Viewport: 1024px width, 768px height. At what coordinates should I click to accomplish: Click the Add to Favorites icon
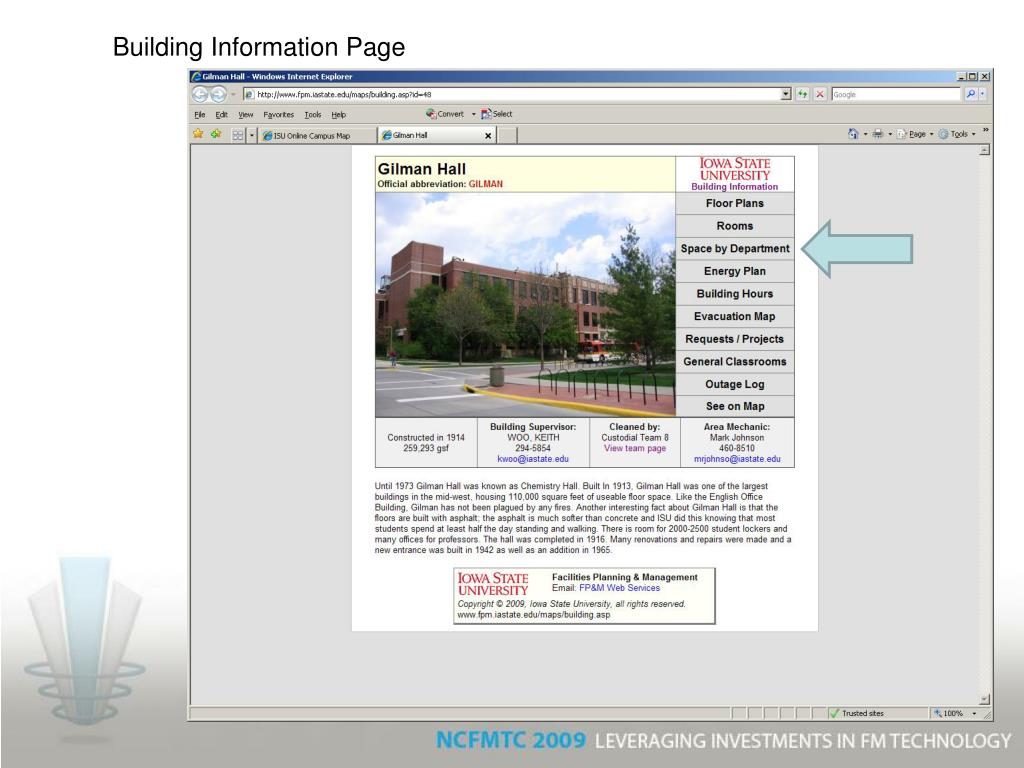click(x=216, y=134)
